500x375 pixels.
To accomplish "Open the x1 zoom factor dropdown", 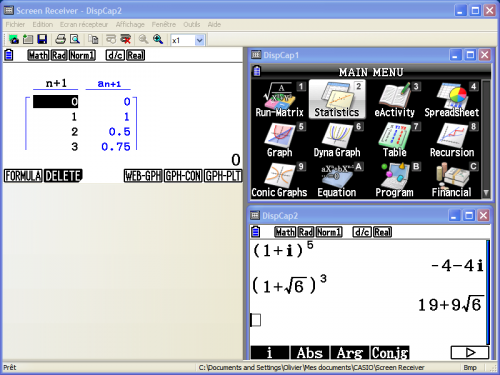I will coord(199,40).
